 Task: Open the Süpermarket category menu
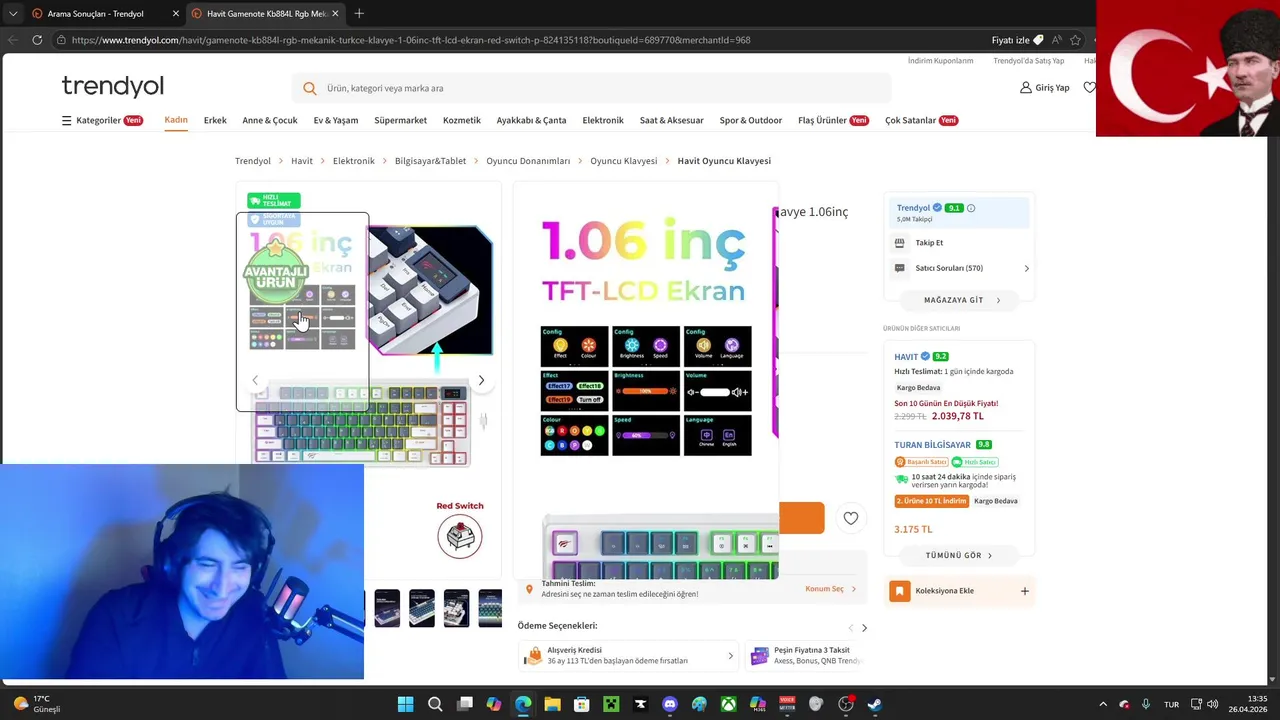click(x=400, y=120)
